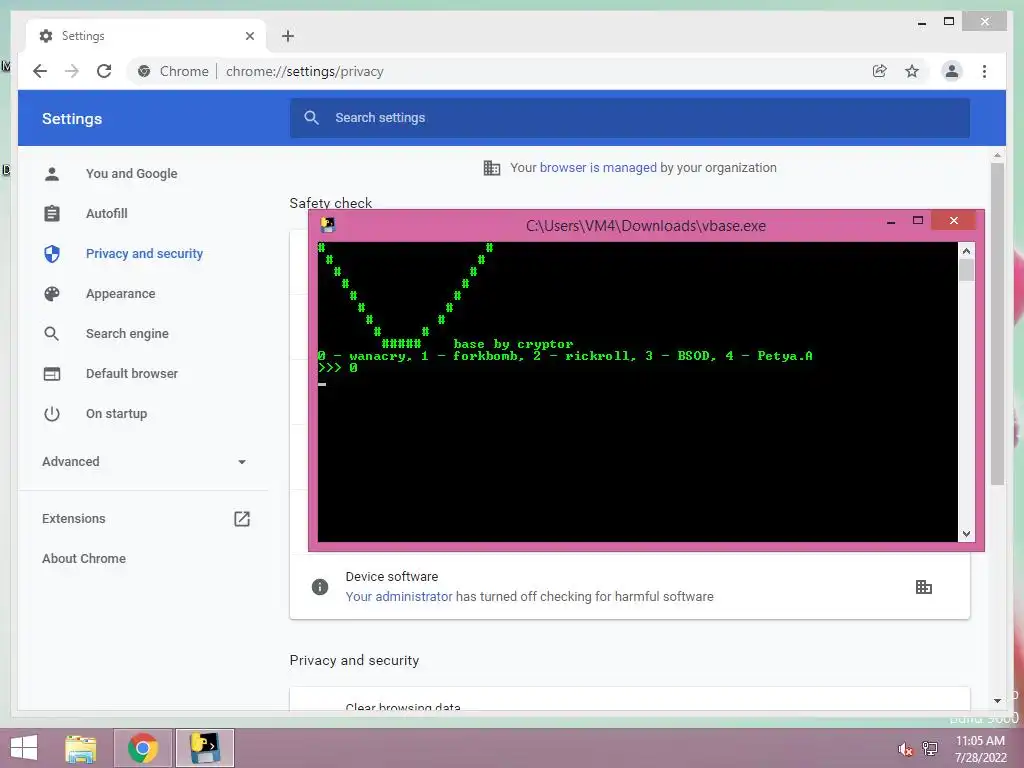Click the search magnifier icon in Settings
Image resolution: width=1024 pixels, height=768 pixels.
click(312, 118)
